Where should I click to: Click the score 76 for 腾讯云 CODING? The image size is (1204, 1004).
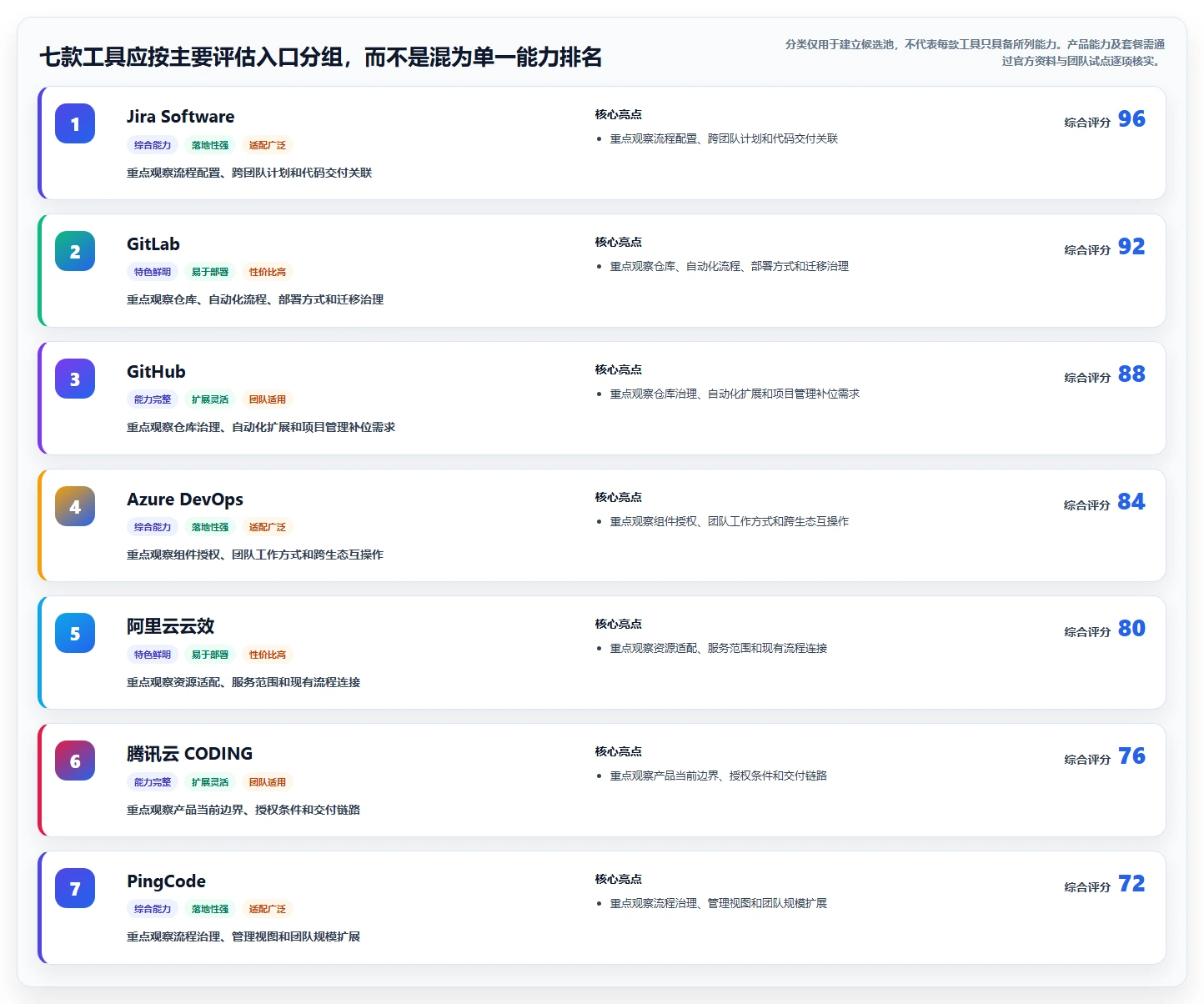point(1131,756)
